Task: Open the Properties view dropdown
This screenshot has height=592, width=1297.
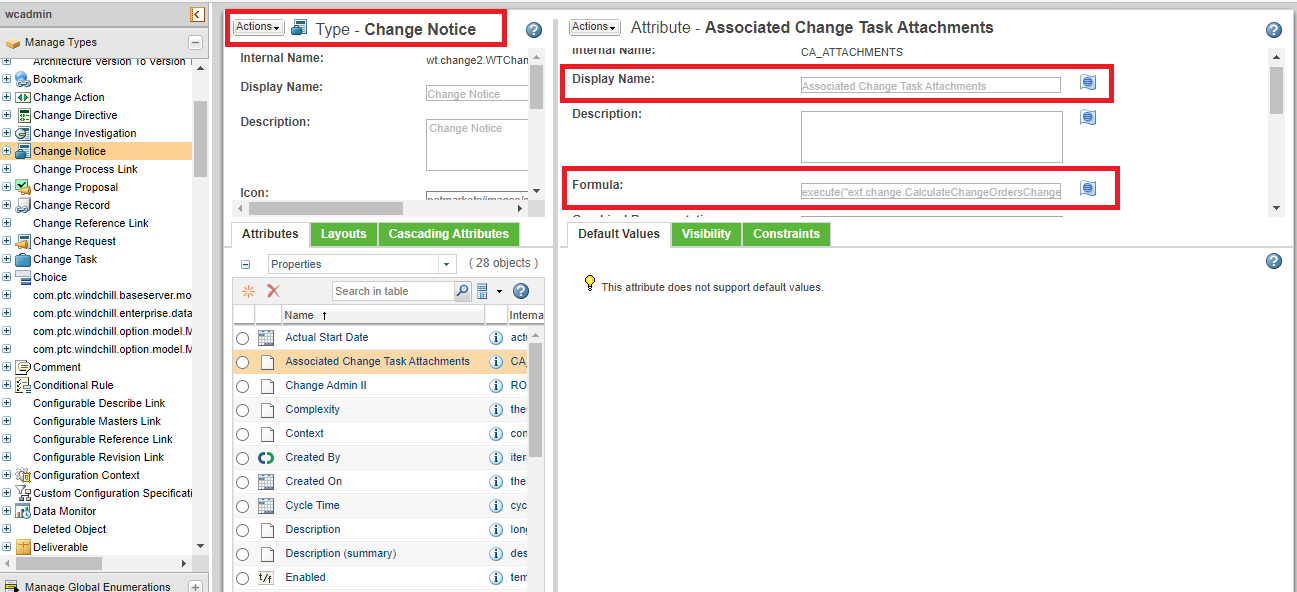Action: pos(444,263)
